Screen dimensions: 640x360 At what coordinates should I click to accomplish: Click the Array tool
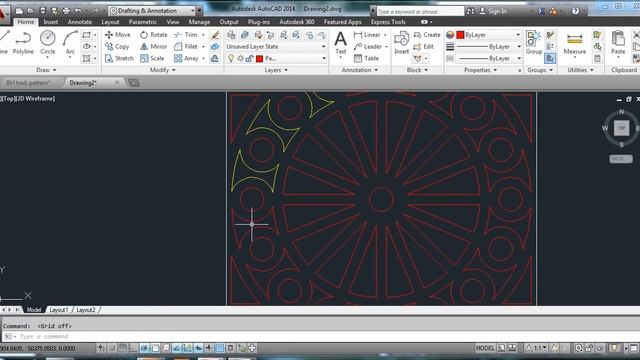pyautogui.click(x=186, y=58)
